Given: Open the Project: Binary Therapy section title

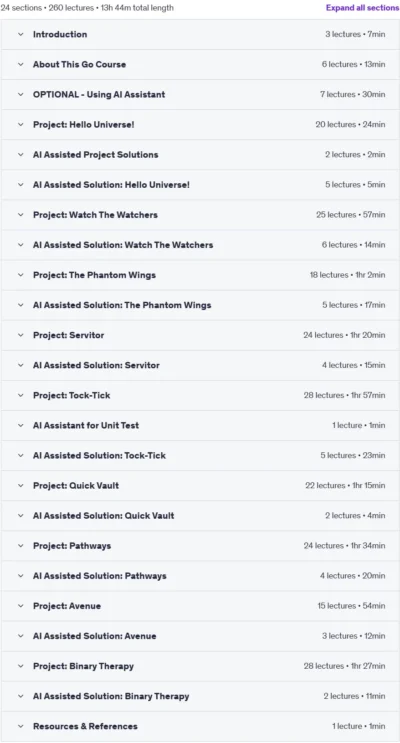Looking at the screenshot, I should pos(83,666).
